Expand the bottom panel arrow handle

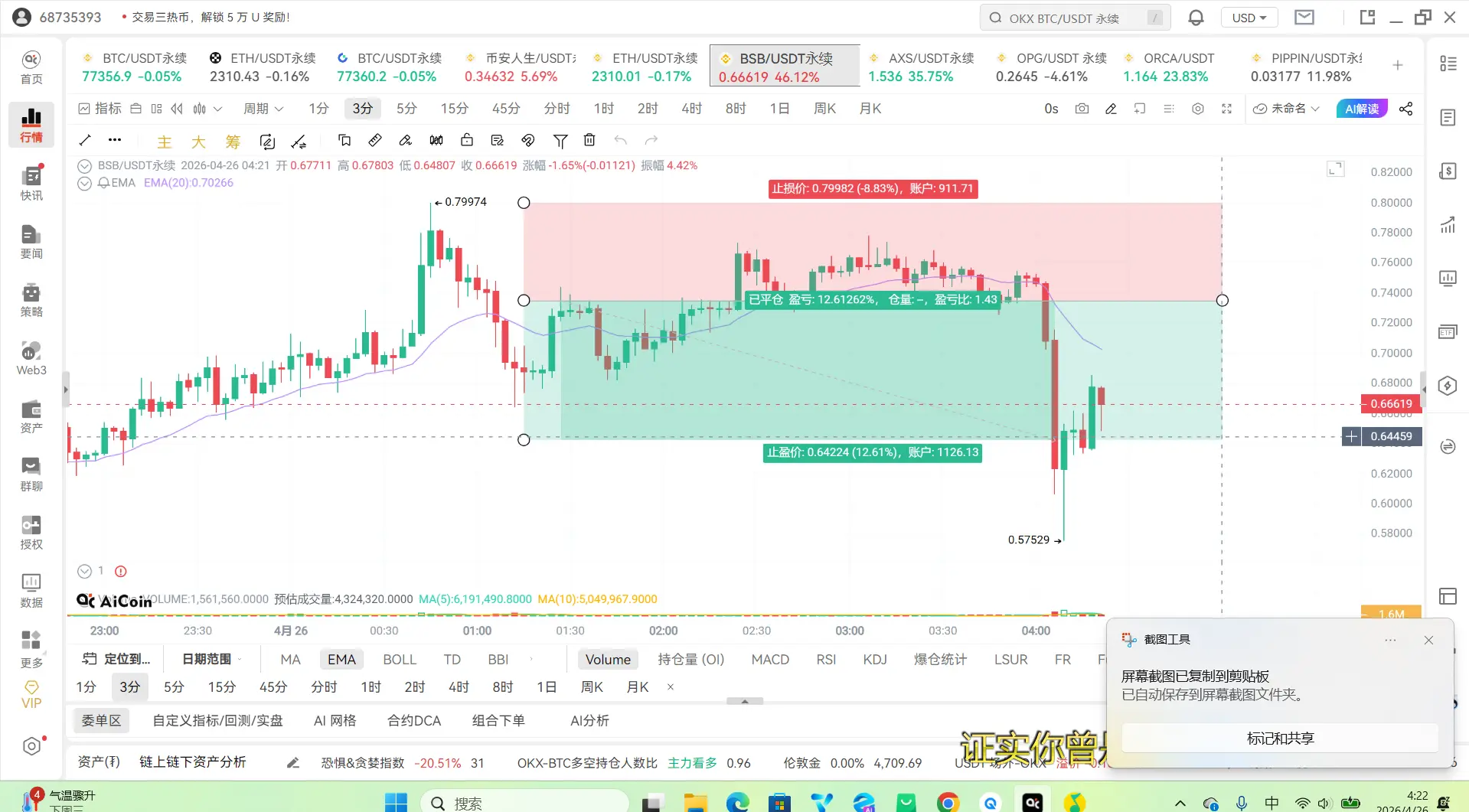(744, 701)
